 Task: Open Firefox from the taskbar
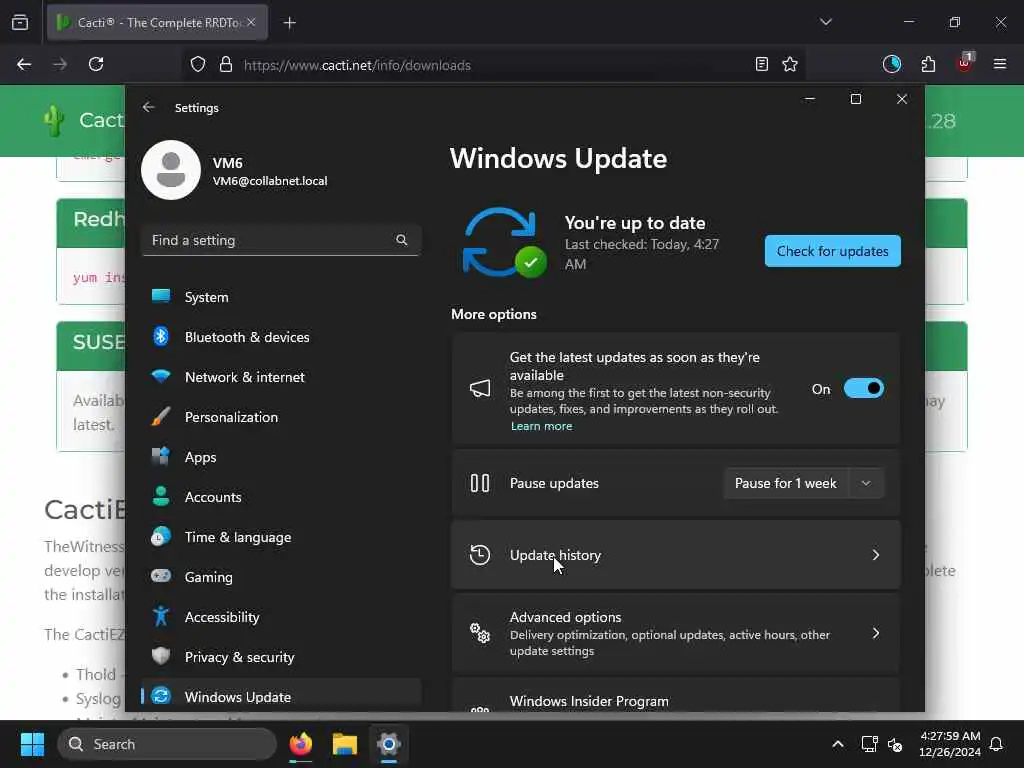pos(301,744)
